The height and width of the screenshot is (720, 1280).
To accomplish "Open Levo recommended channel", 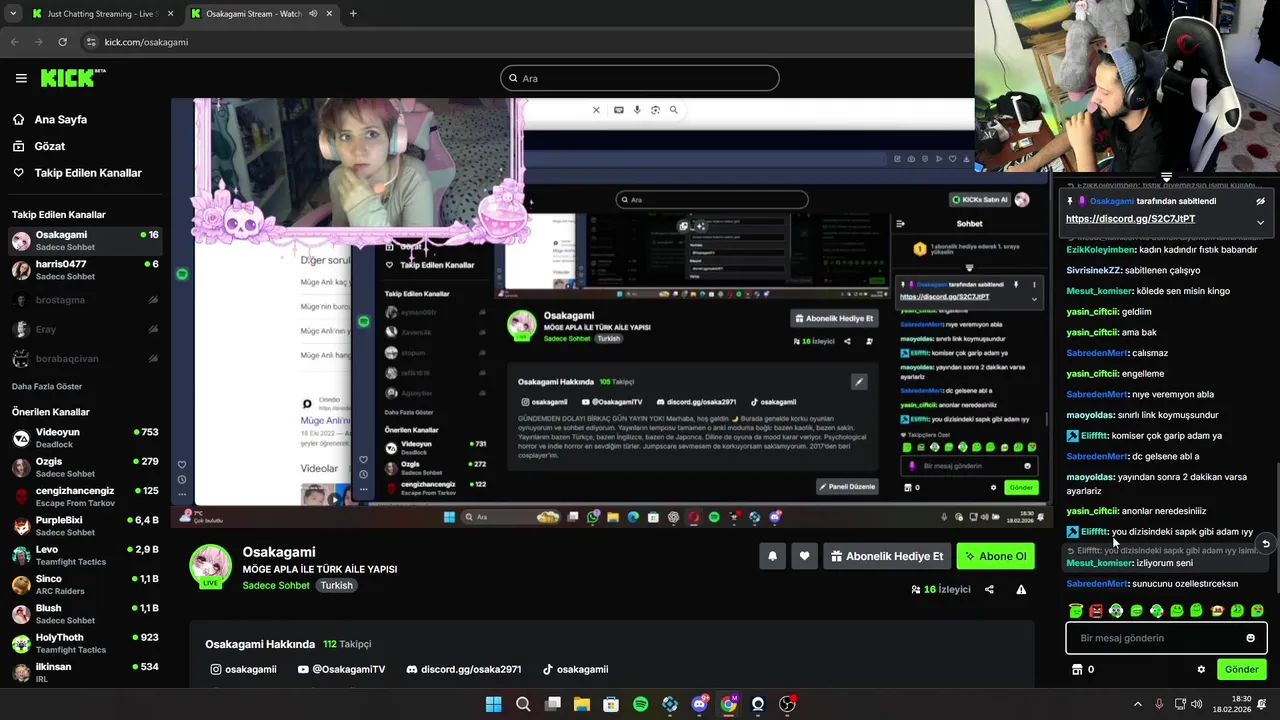I will coord(85,555).
